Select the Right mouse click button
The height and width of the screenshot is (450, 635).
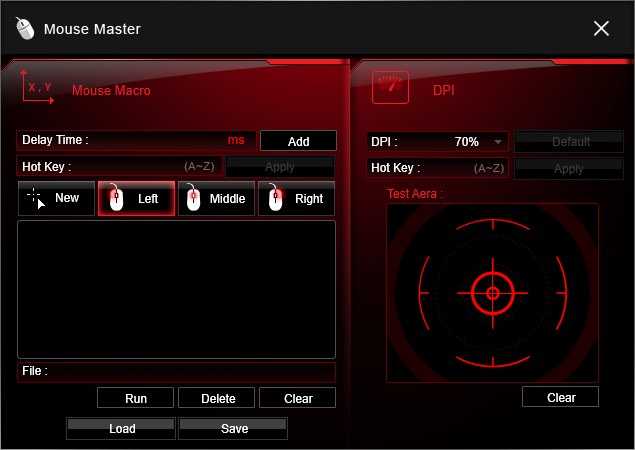click(297, 198)
